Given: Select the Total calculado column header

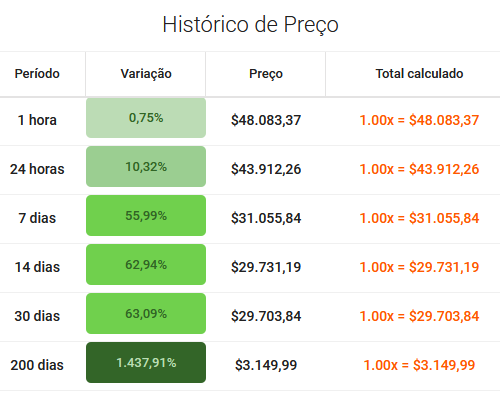Looking at the screenshot, I should point(419,74).
